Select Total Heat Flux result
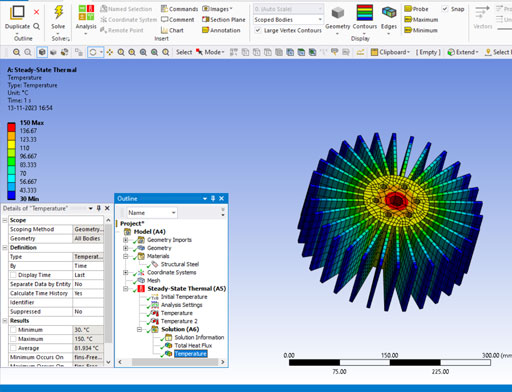 click(193, 346)
